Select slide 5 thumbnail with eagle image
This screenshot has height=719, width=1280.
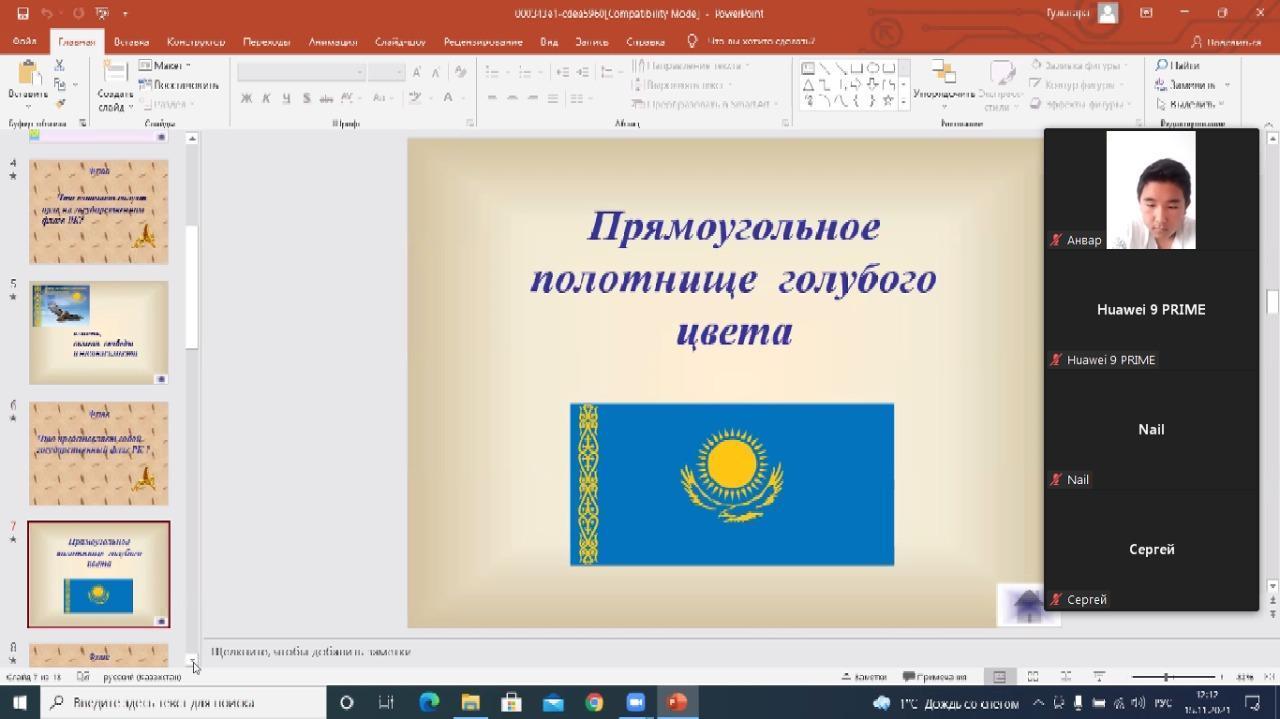[x=98, y=332]
